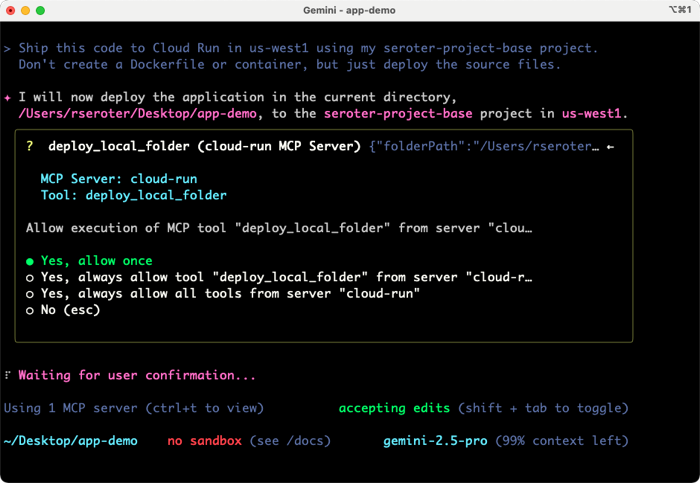700x483 pixels.
Task: Click the spinner icon beside Waiting for user confirmation
Action: [8, 376]
